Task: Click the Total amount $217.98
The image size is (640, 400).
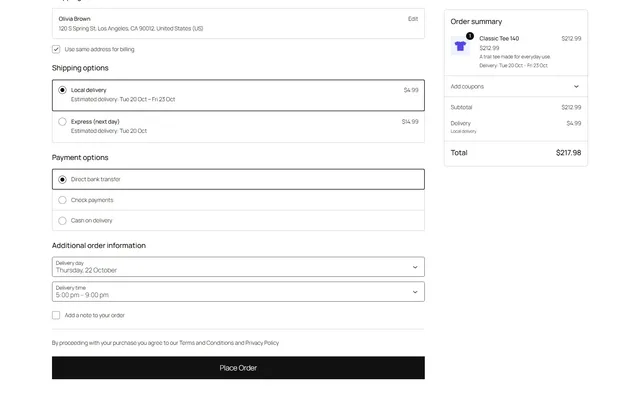Action: [x=568, y=153]
